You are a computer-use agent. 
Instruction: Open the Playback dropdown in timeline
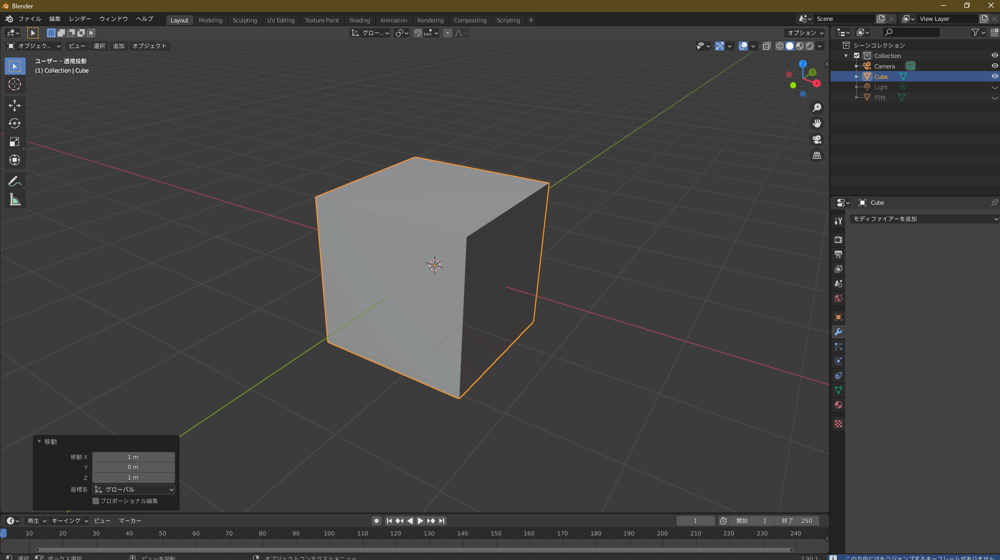tap(36, 521)
